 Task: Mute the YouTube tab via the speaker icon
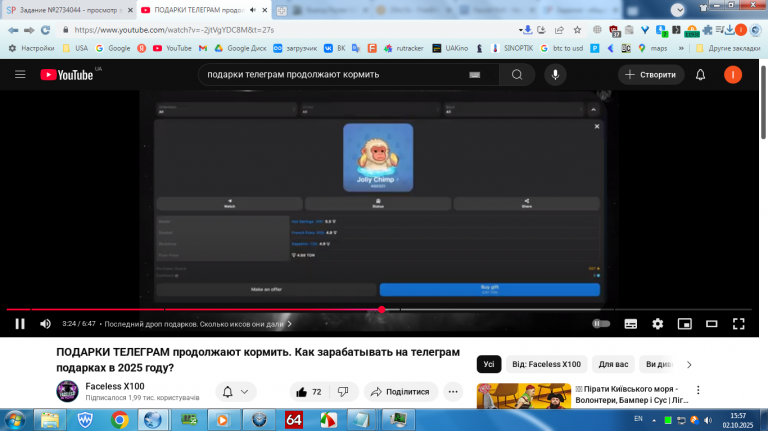pyautogui.click(x=253, y=10)
